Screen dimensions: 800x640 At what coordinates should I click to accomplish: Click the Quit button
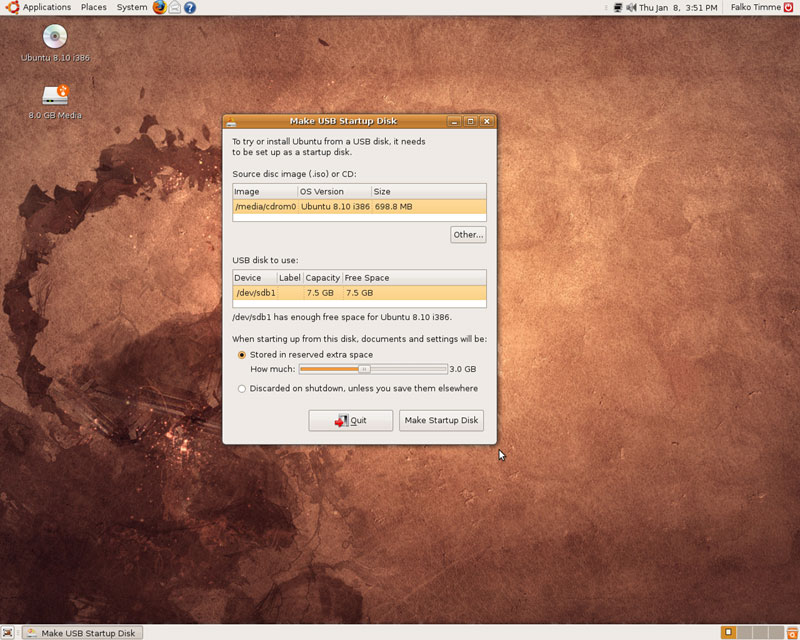tap(351, 420)
